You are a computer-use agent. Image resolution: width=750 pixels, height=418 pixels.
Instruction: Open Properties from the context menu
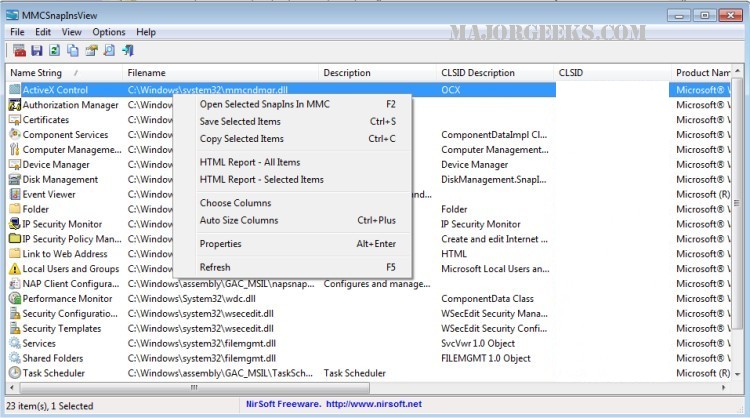292,243
